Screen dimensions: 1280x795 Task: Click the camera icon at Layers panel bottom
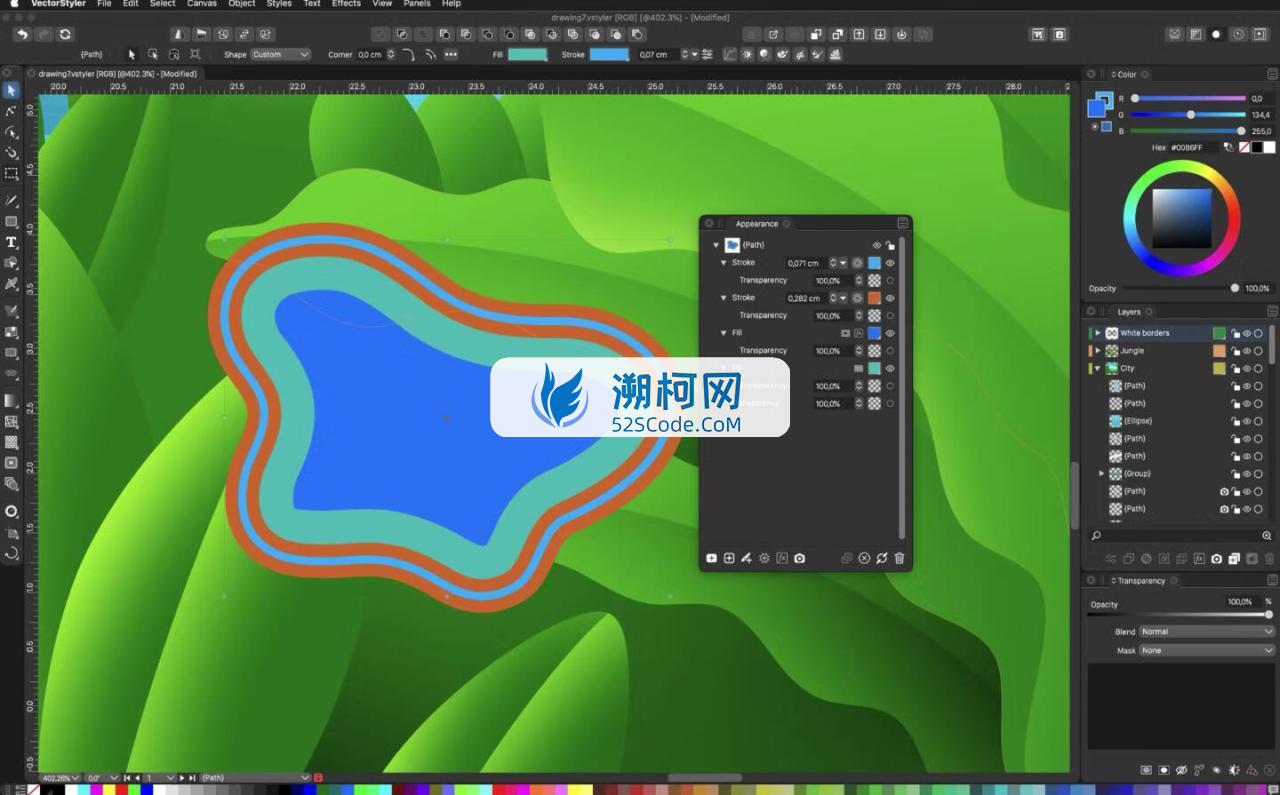pyautogui.click(x=1216, y=559)
